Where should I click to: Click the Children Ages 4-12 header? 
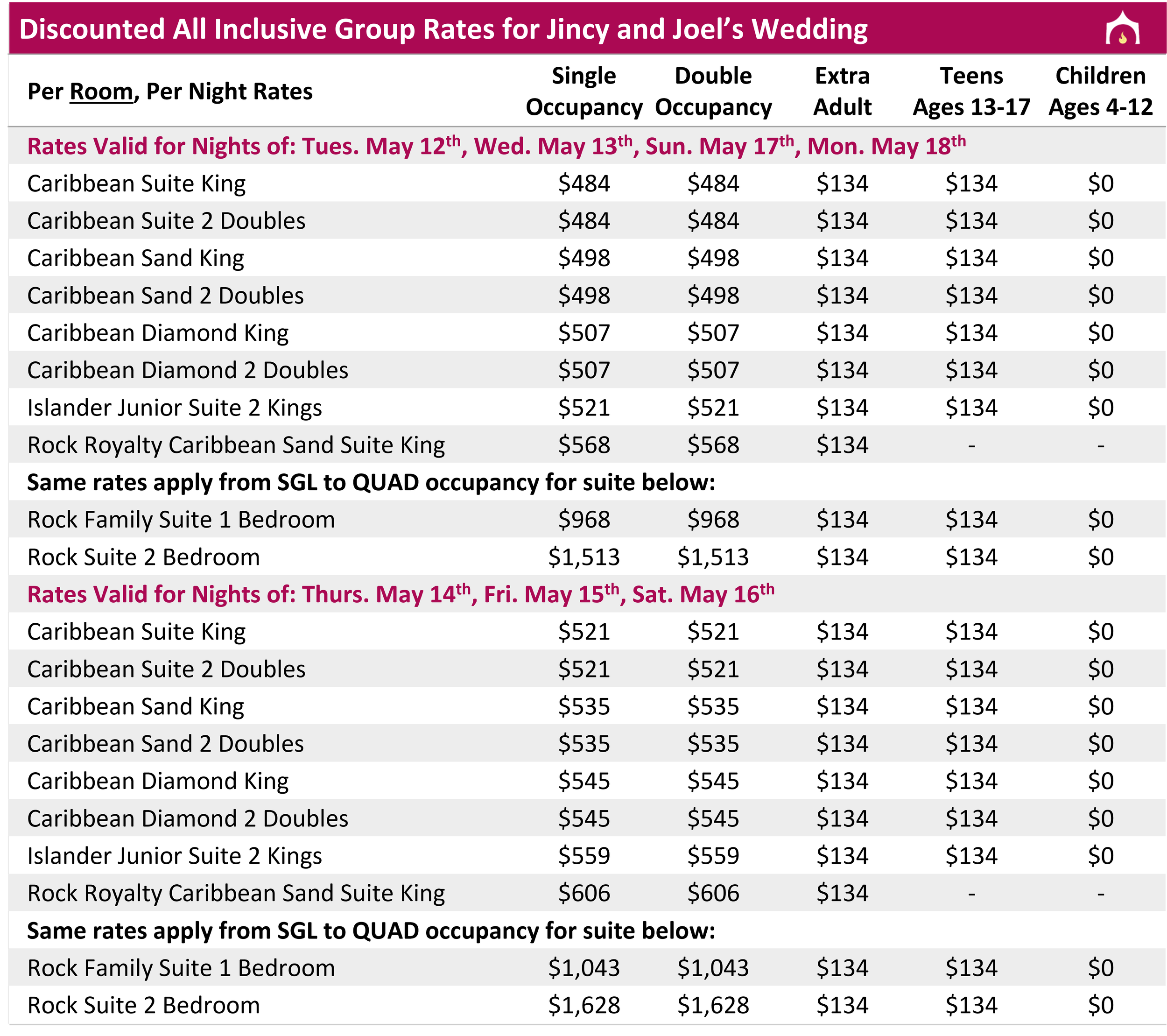click(x=1100, y=92)
